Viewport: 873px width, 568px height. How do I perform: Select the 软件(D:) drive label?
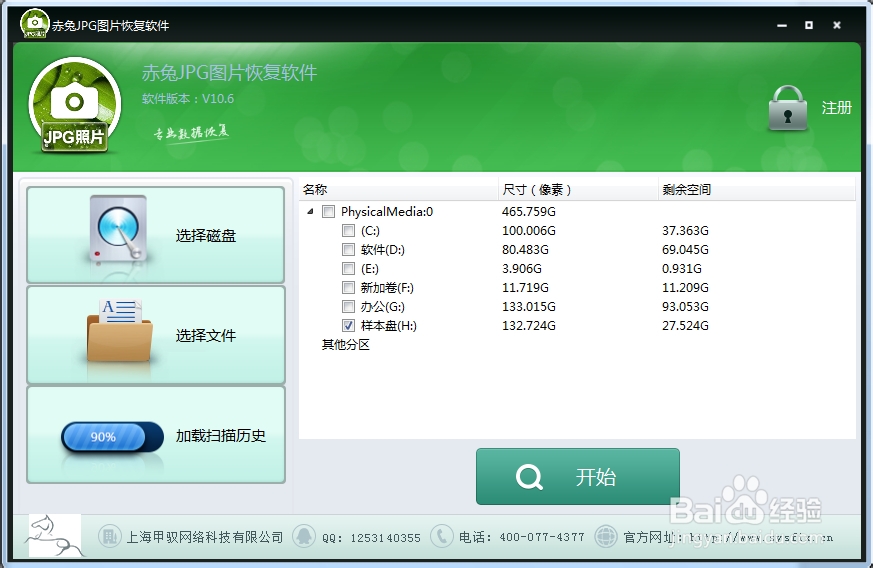coord(382,250)
